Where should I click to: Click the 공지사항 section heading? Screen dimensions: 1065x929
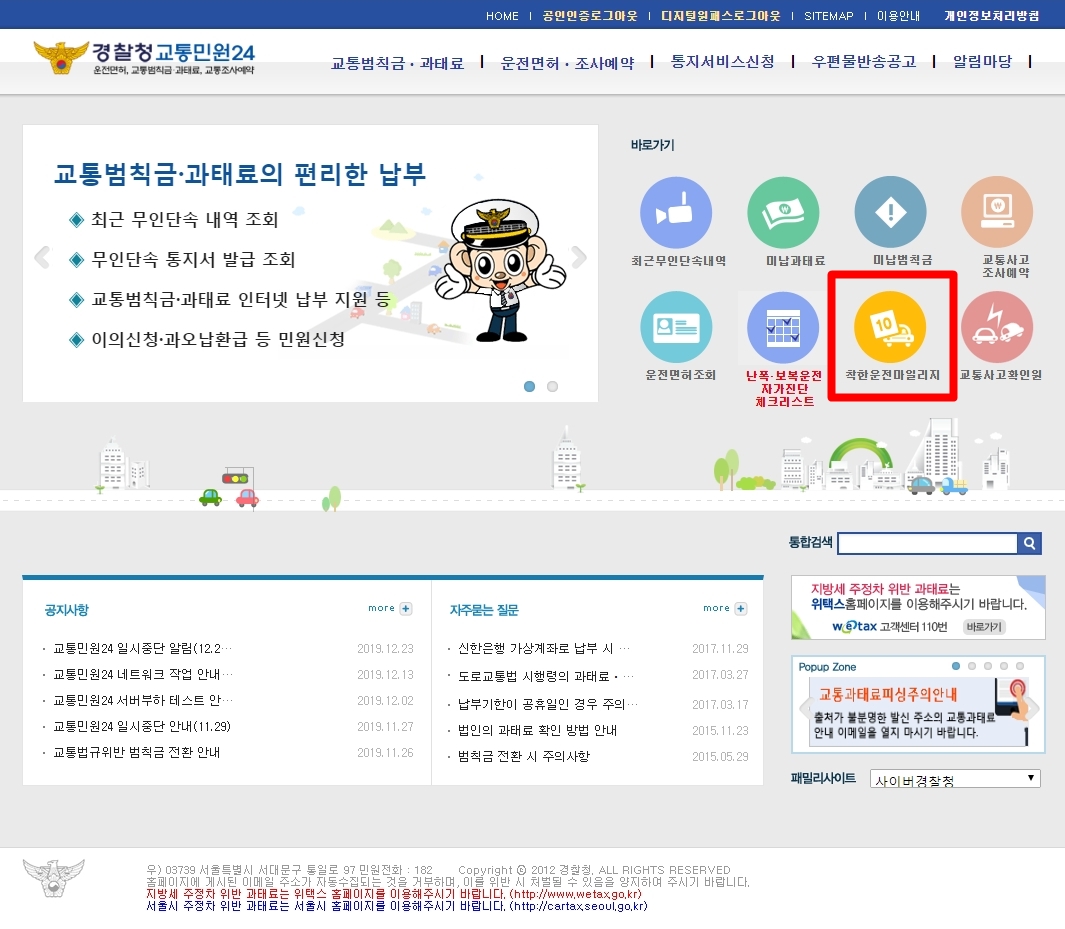67,610
